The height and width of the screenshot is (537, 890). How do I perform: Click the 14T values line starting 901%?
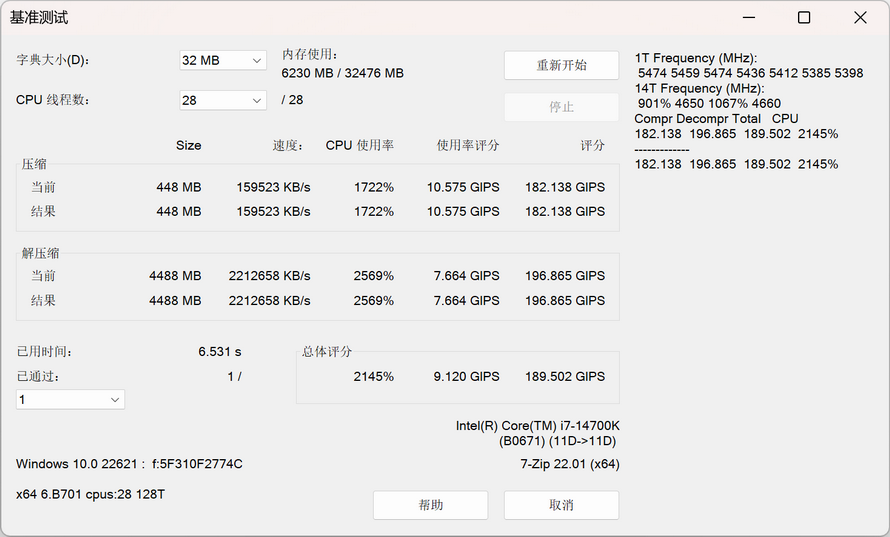click(710, 103)
